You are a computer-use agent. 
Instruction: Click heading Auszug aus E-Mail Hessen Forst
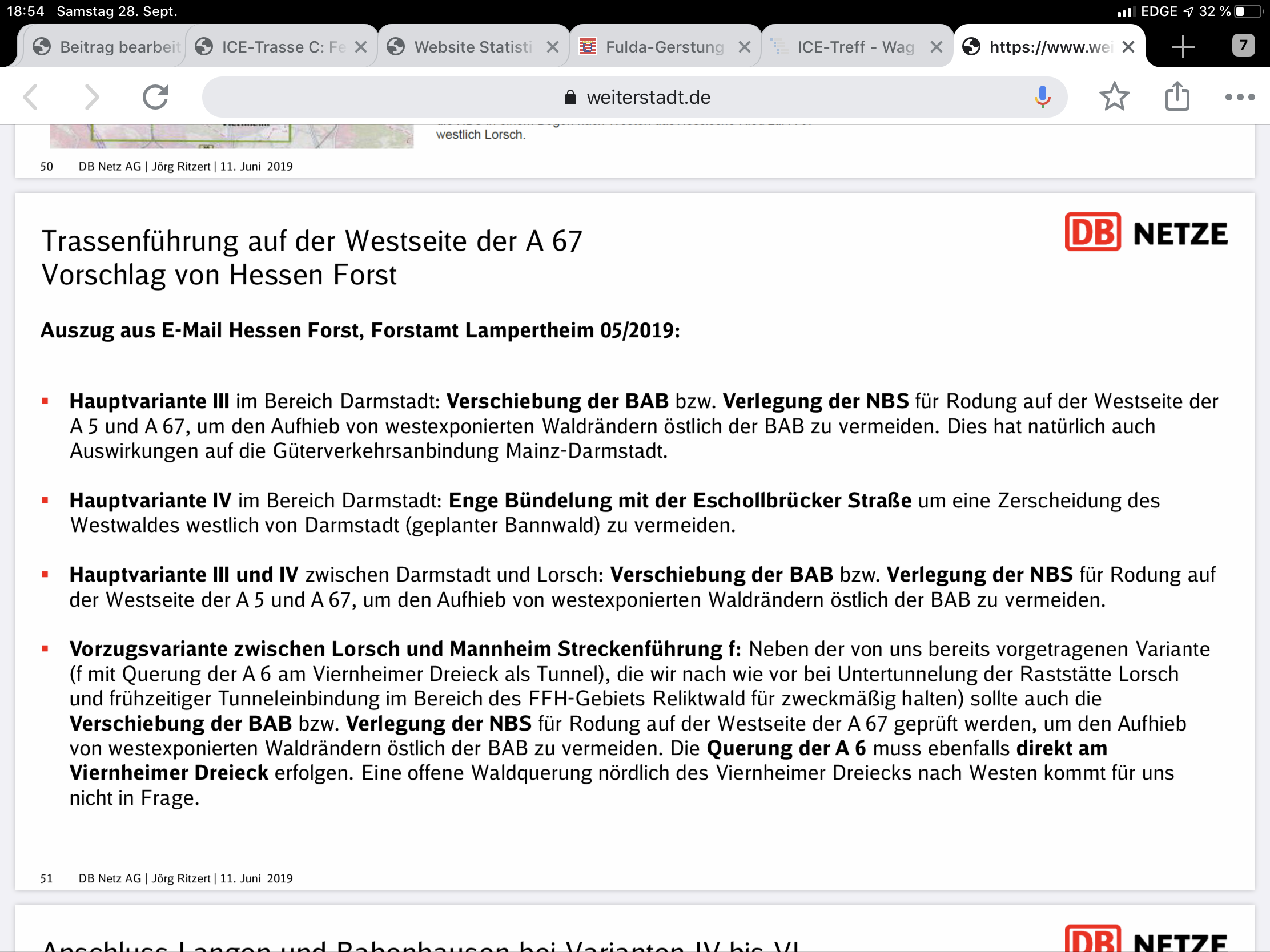(360, 330)
